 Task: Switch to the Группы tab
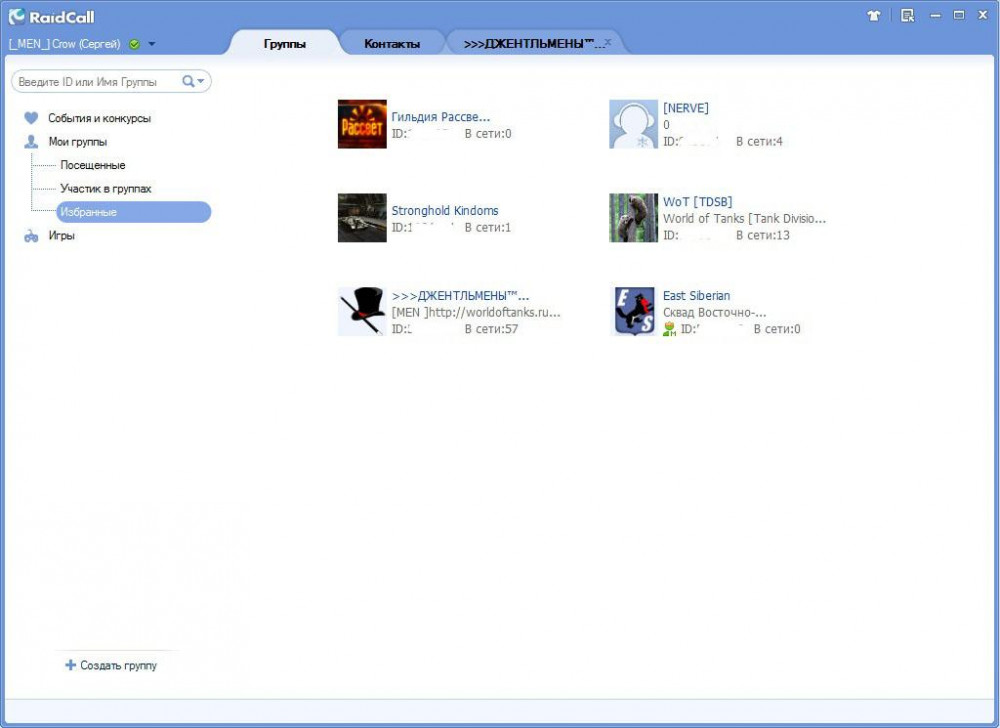tap(284, 44)
